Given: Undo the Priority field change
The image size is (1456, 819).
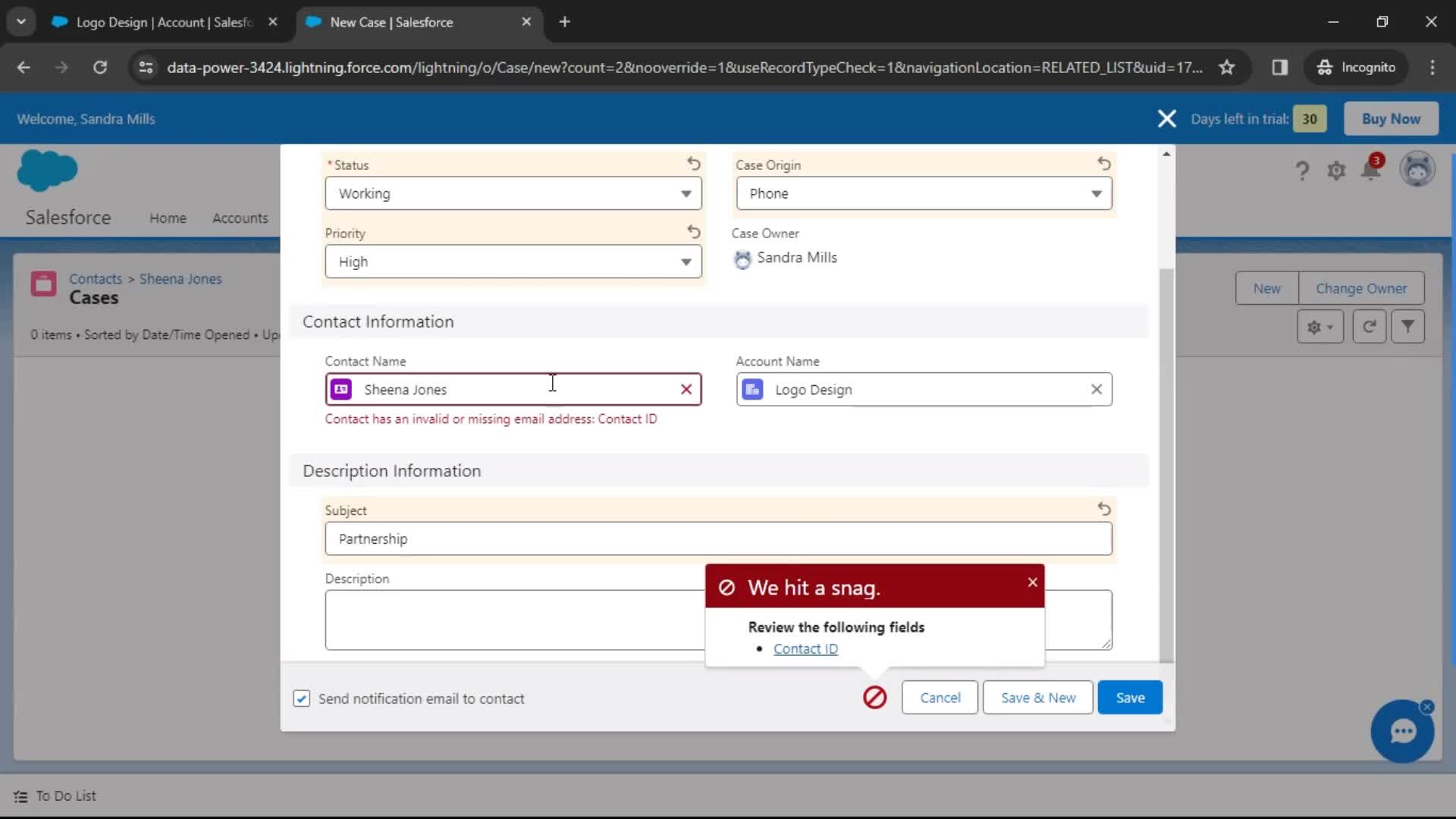Looking at the screenshot, I should (x=693, y=231).
